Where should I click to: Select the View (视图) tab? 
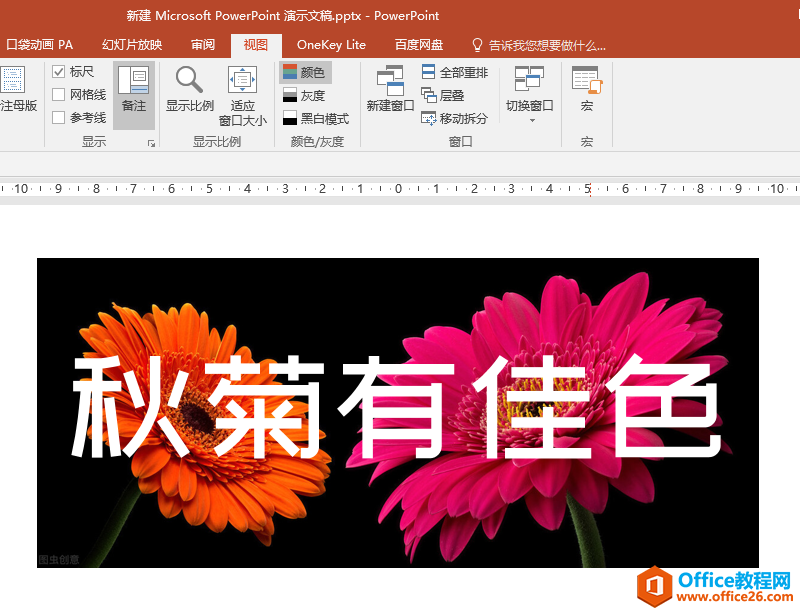(x=256, y=45)
